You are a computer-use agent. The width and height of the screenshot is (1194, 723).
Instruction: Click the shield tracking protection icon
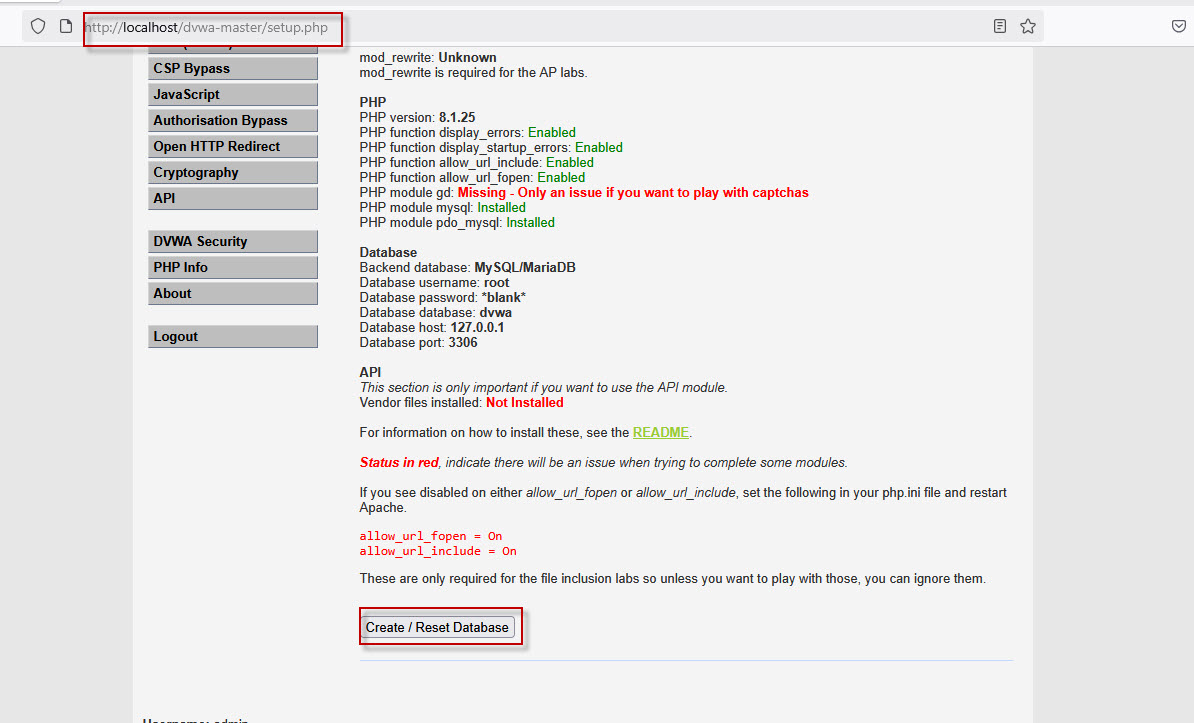pyautogui.click(x=38, y=27)
